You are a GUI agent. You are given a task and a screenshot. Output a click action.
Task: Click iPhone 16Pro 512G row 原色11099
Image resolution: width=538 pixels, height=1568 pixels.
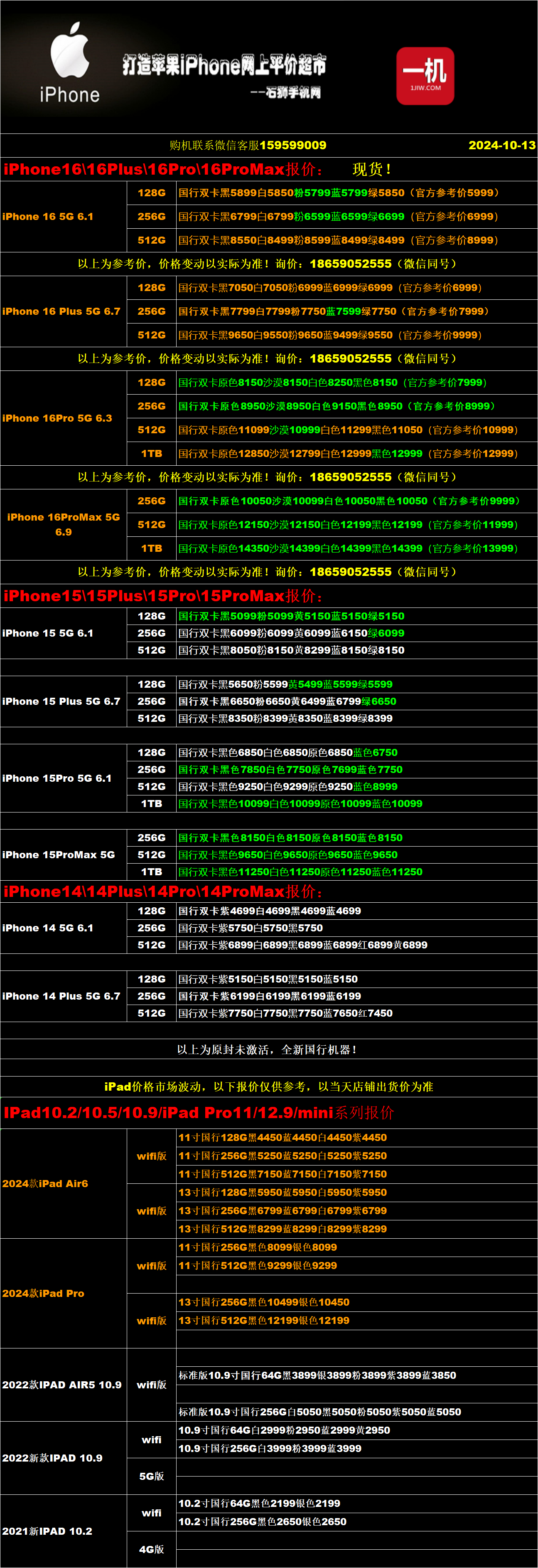pyautogui.click(x=357, y=430)
